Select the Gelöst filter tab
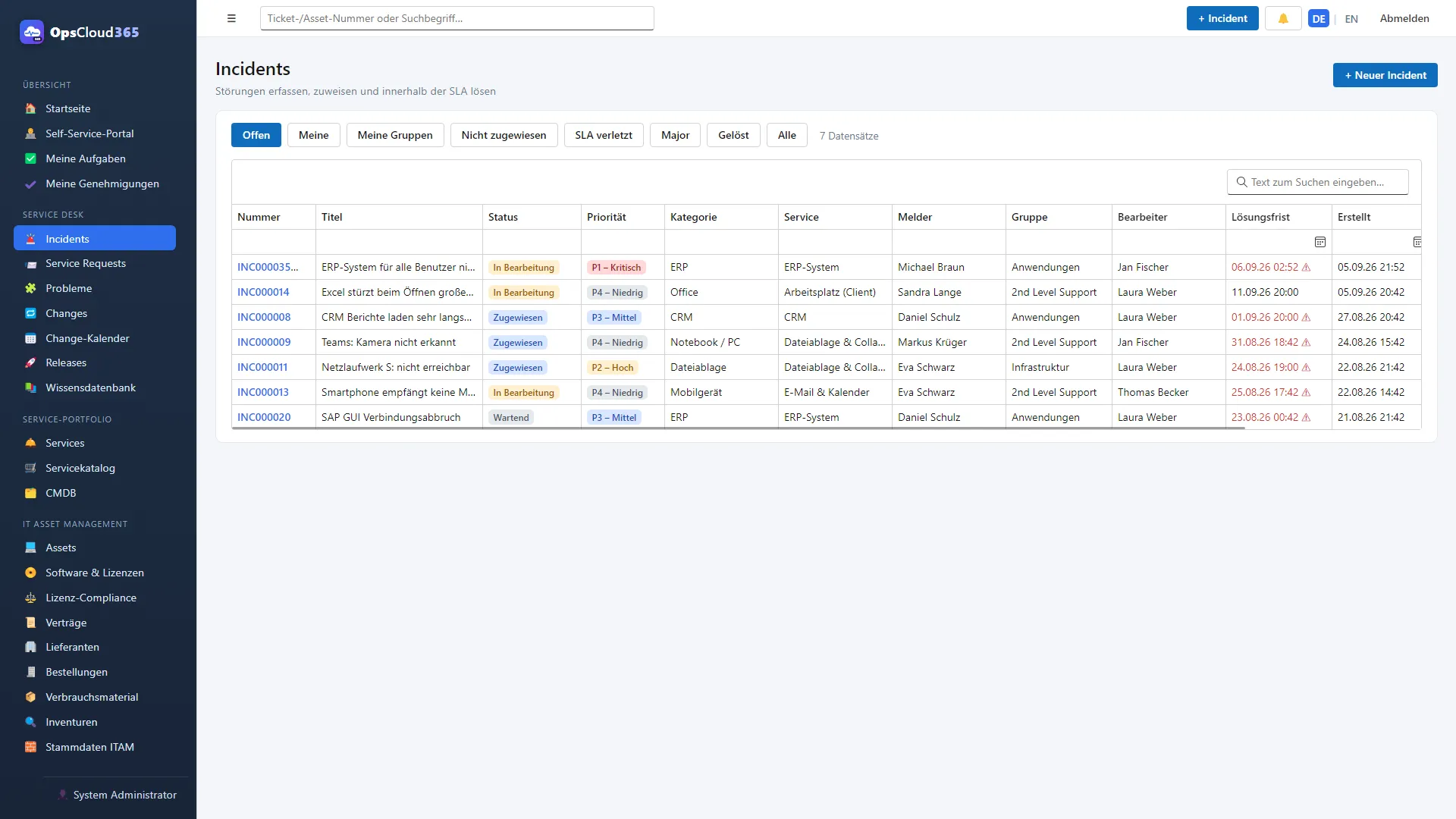Image resolution: width=1456 pixels, height=819 pixels. 733,135
